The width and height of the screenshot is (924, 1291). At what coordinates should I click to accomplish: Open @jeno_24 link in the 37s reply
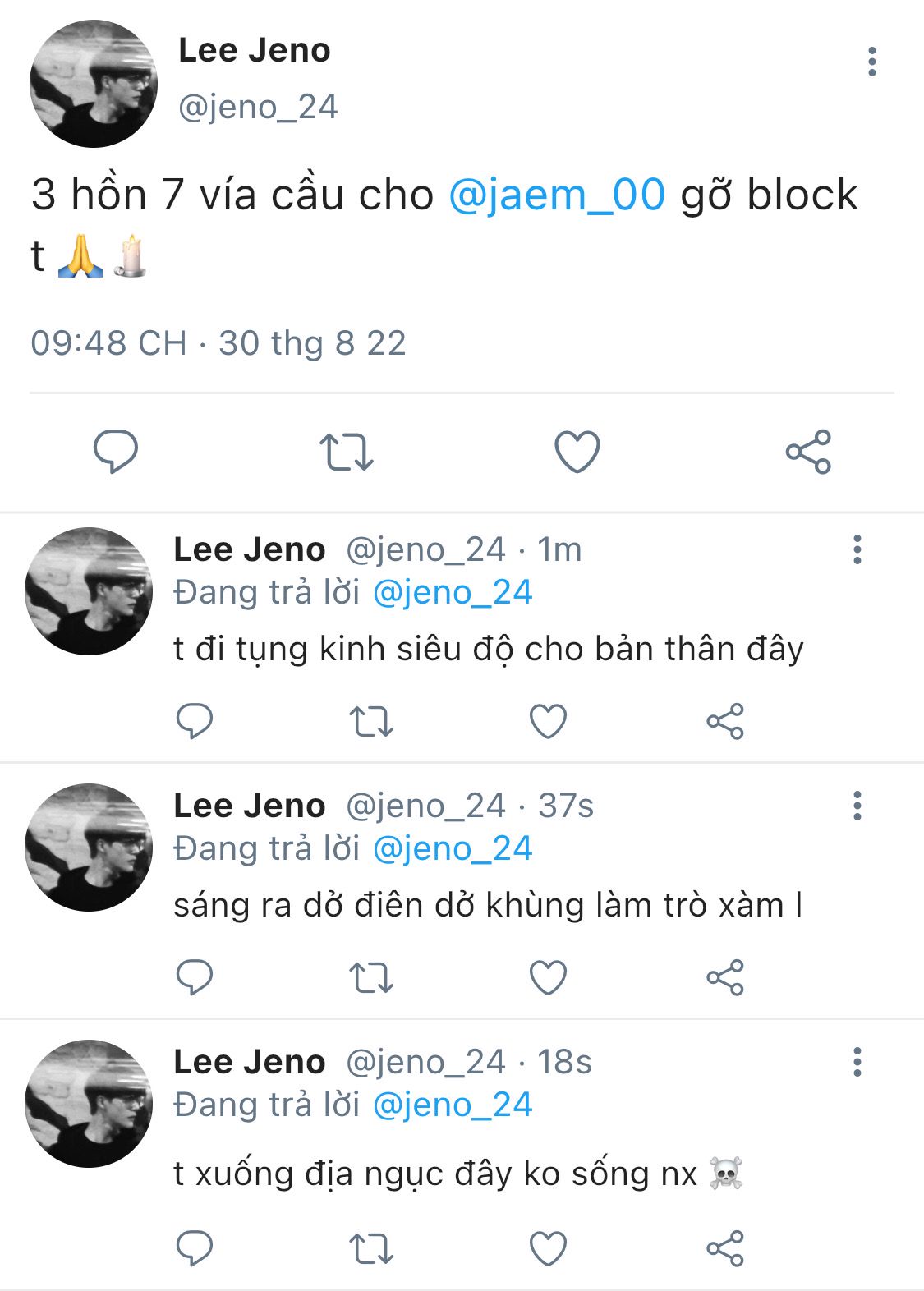453,849
